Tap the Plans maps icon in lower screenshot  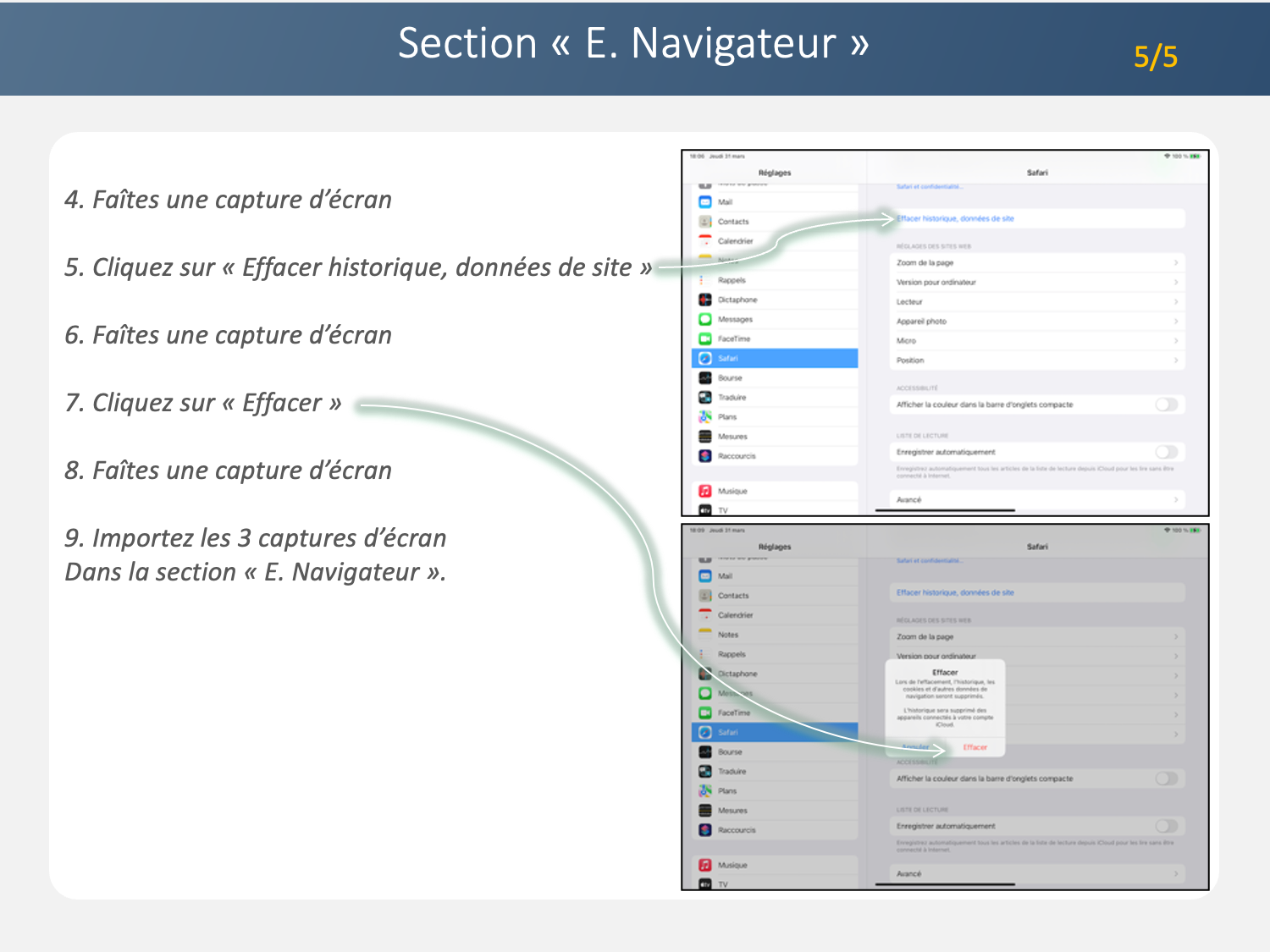click(704, 791)
